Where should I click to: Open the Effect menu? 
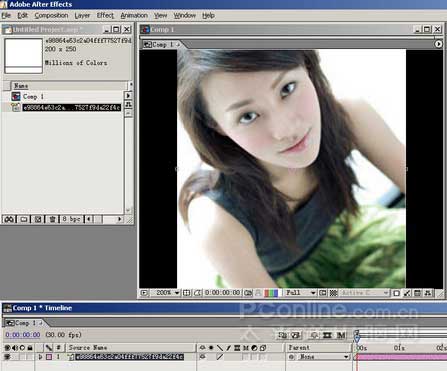(x=105, y=15)
